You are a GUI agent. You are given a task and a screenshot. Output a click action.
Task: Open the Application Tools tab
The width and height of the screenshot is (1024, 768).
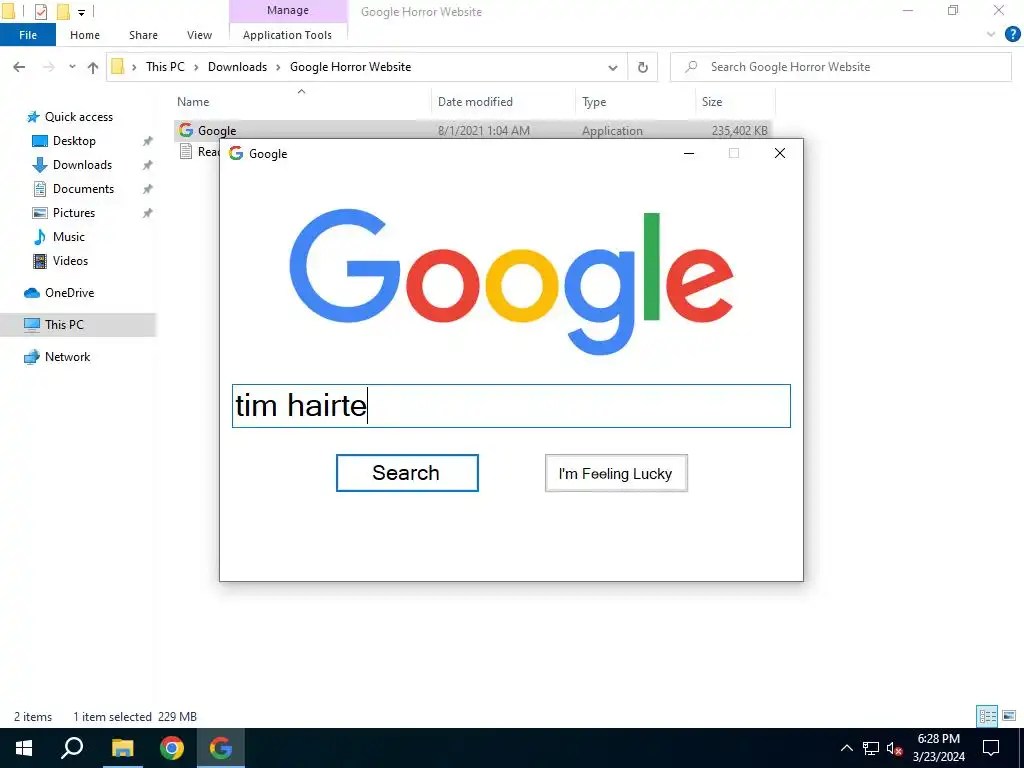pyautogui.click(x=287, y=35)
